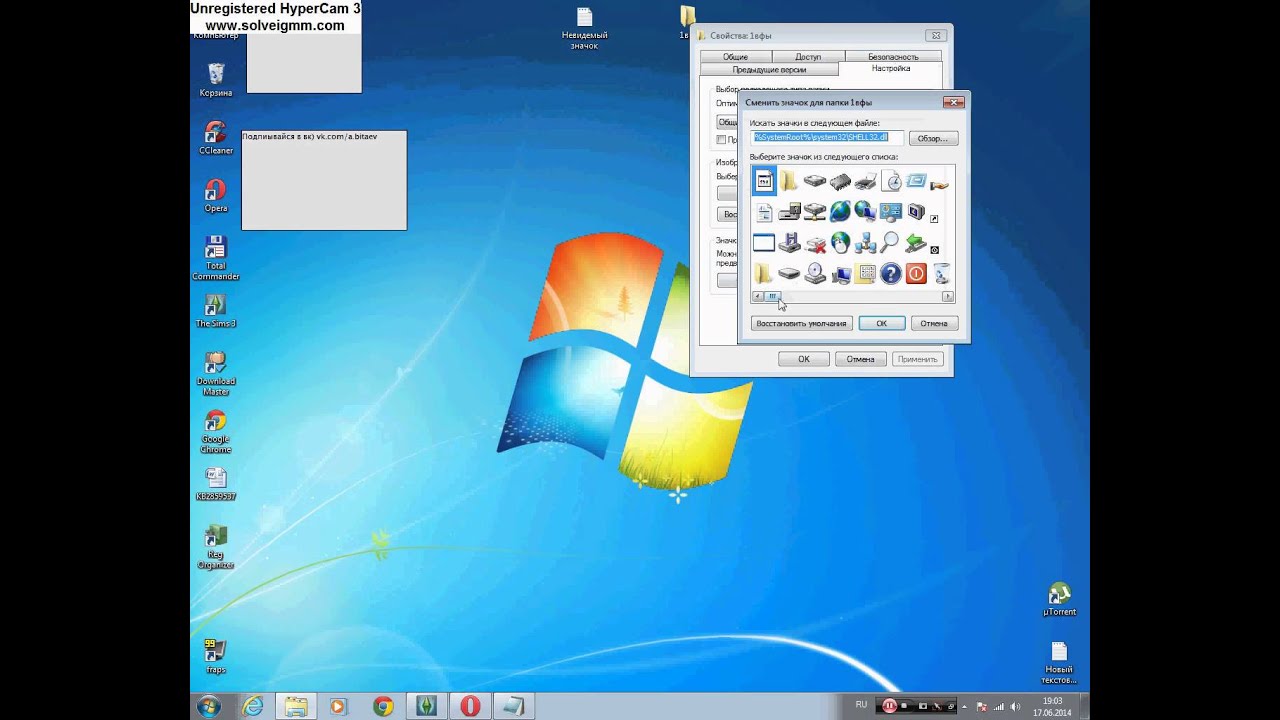The width and height of the screenshot is (1280, 720).
Task: Open Google Chrome from the taskbar
Action: pos(383,706)
